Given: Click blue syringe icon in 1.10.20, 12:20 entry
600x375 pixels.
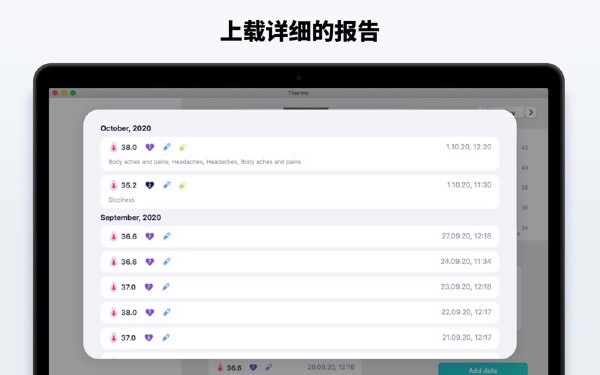Looking at the screenshot, I should click(x=166, y=147).
